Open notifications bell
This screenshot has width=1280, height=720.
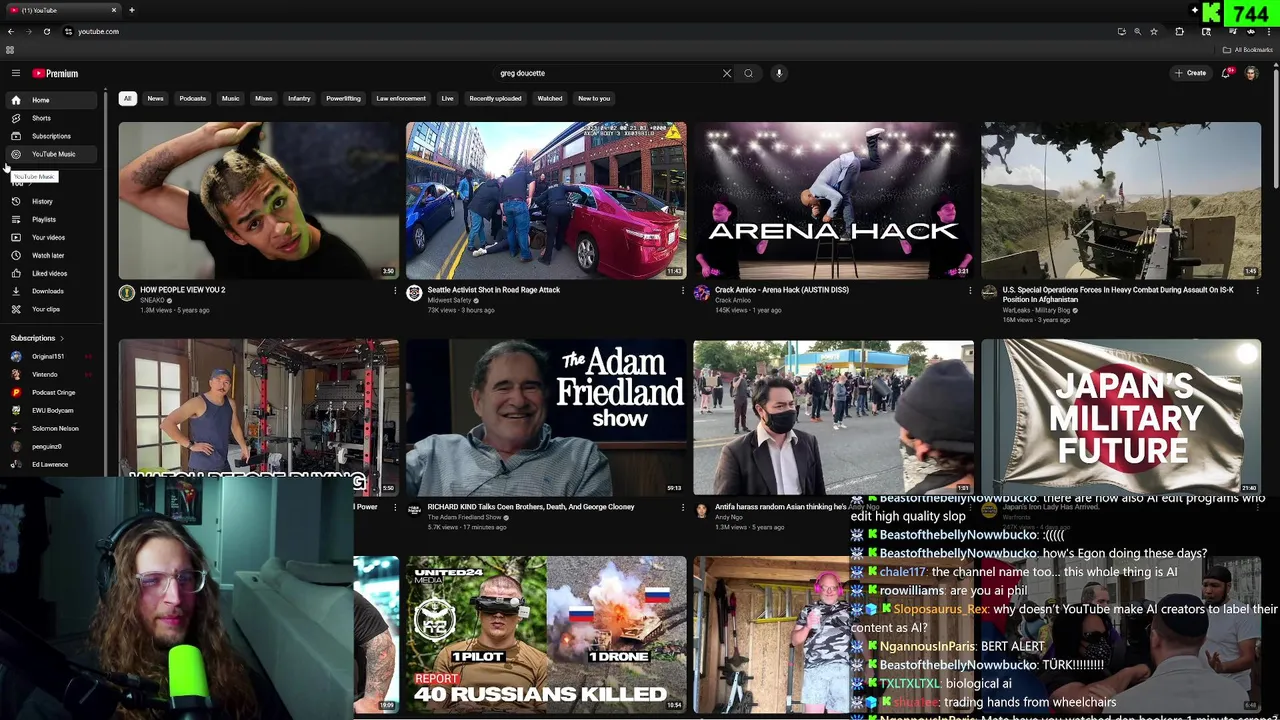coord(1226,73)
